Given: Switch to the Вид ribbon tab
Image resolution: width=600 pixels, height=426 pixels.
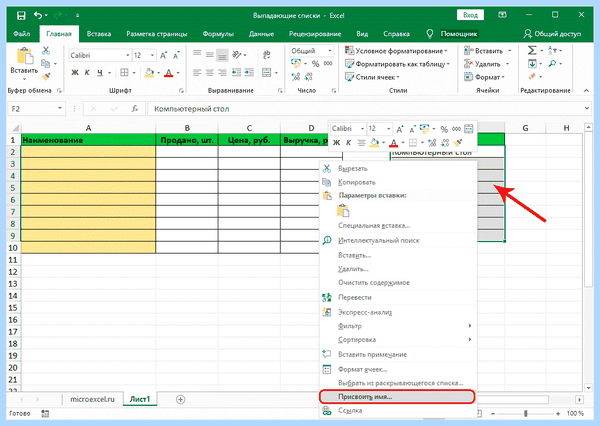Looking at the screenshot, I should coord(362,34).
